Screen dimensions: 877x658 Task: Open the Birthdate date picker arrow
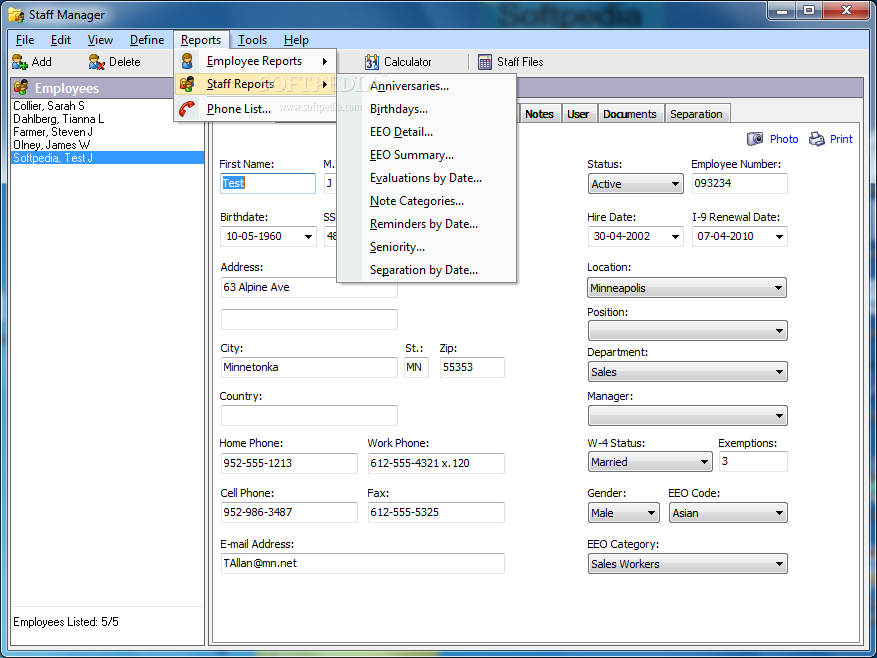click(x=308, y=237)
